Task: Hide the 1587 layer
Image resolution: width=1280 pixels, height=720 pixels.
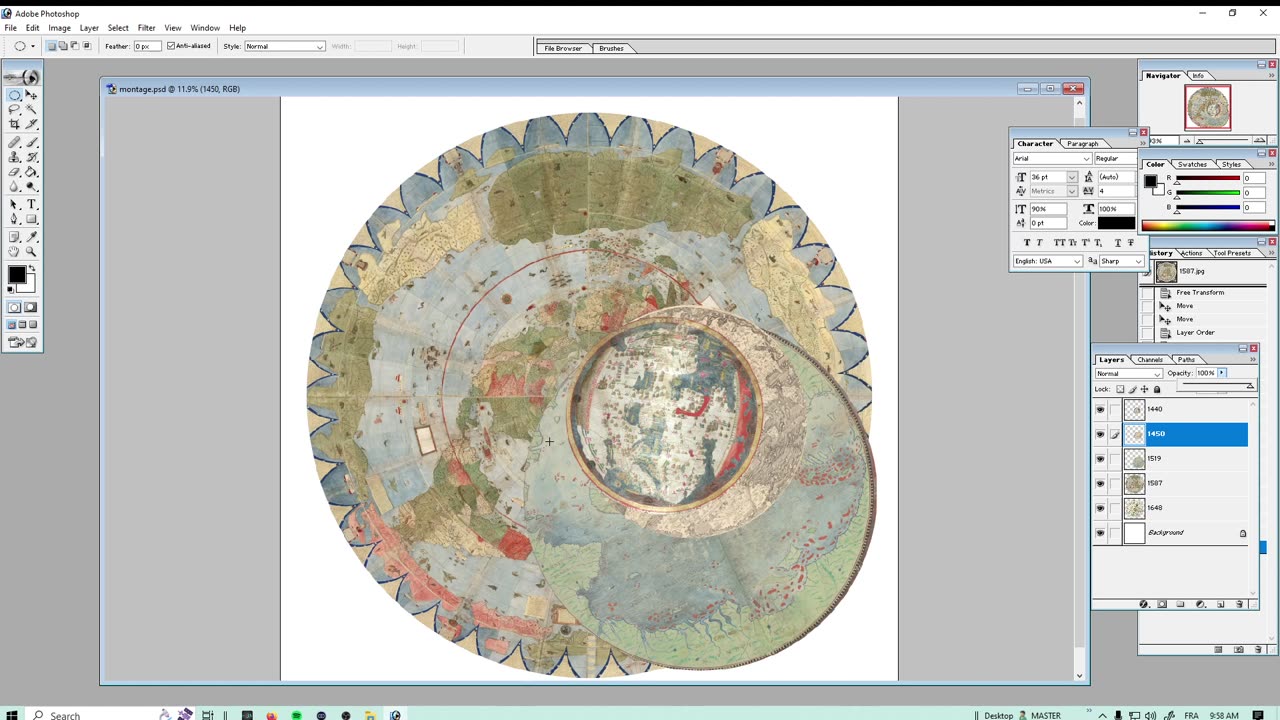Action: tap(1100, 483)
